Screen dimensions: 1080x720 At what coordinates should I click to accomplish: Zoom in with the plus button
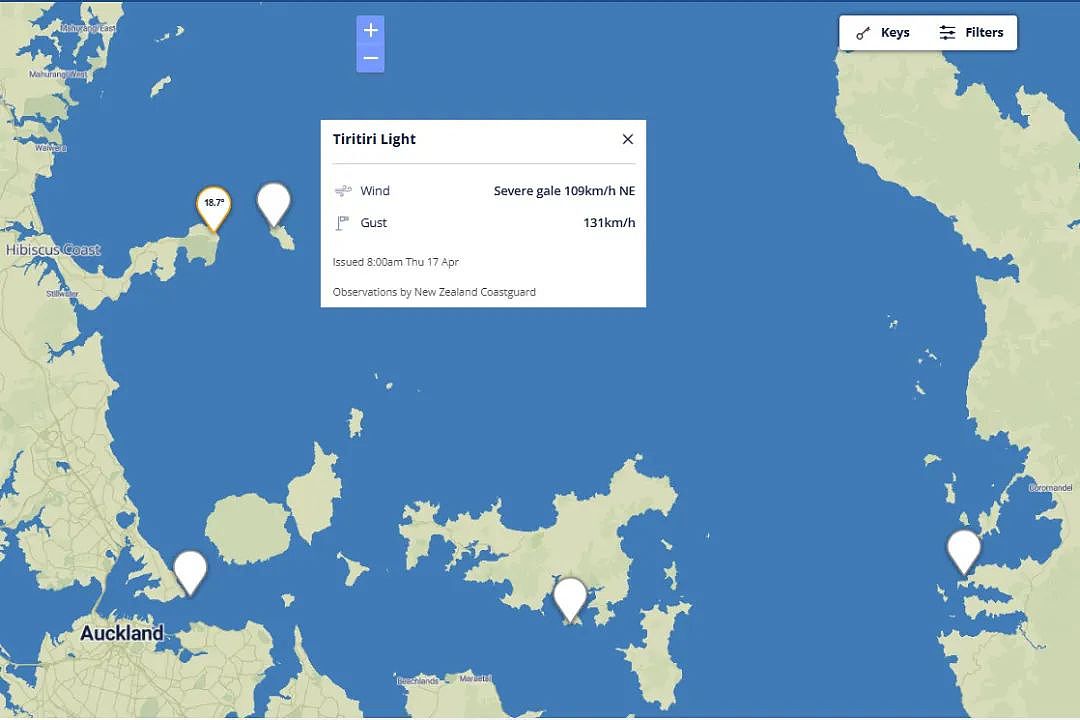pos(371,30)
